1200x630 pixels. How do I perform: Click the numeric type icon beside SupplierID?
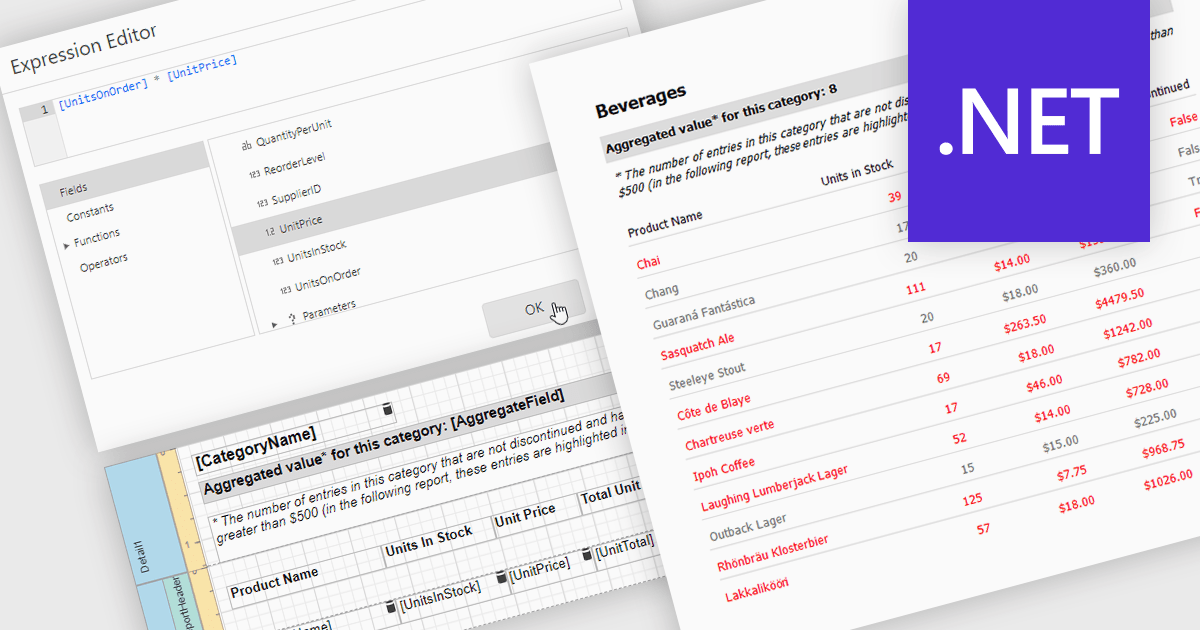[x=262, y=203]
